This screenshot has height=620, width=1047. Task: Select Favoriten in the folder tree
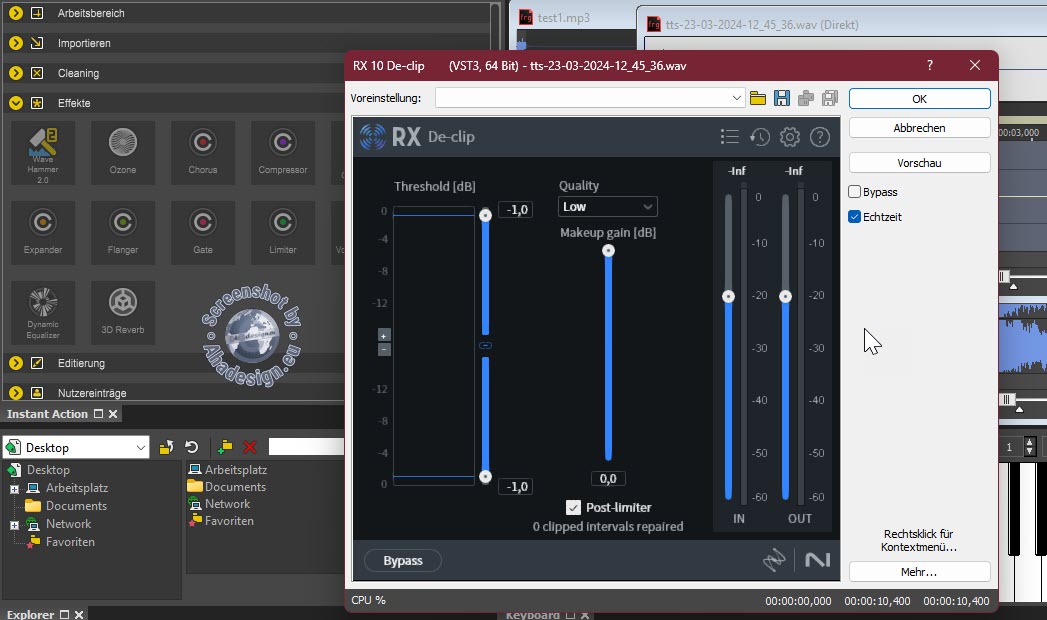(x=70, y=542)
